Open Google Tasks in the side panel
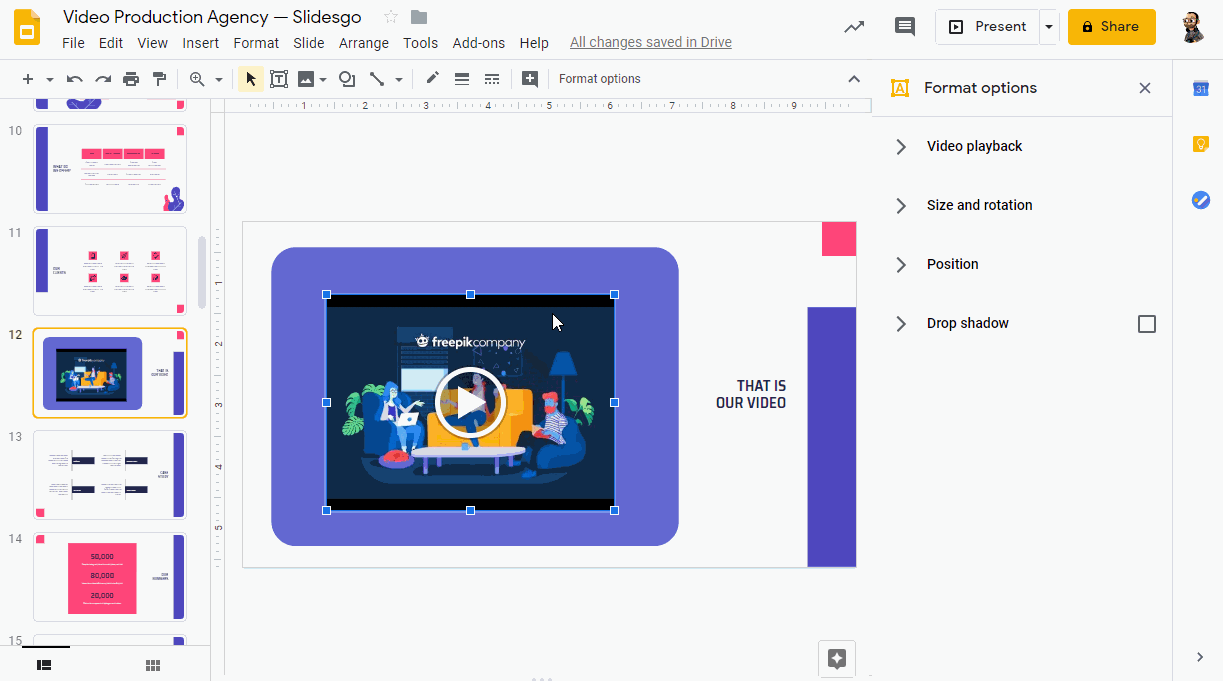 (x=1200, y=200)
